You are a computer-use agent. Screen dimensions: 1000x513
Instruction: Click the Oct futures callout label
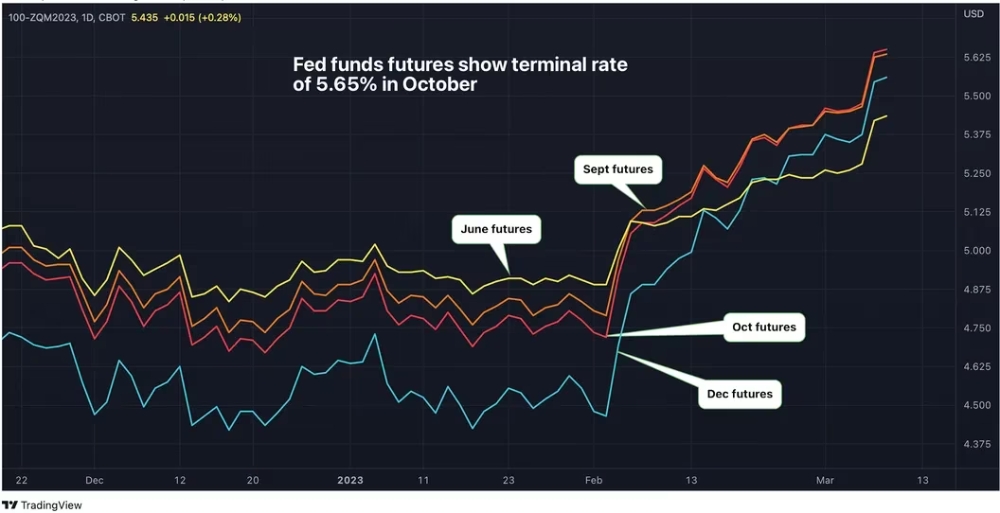(x=764, y=327)
